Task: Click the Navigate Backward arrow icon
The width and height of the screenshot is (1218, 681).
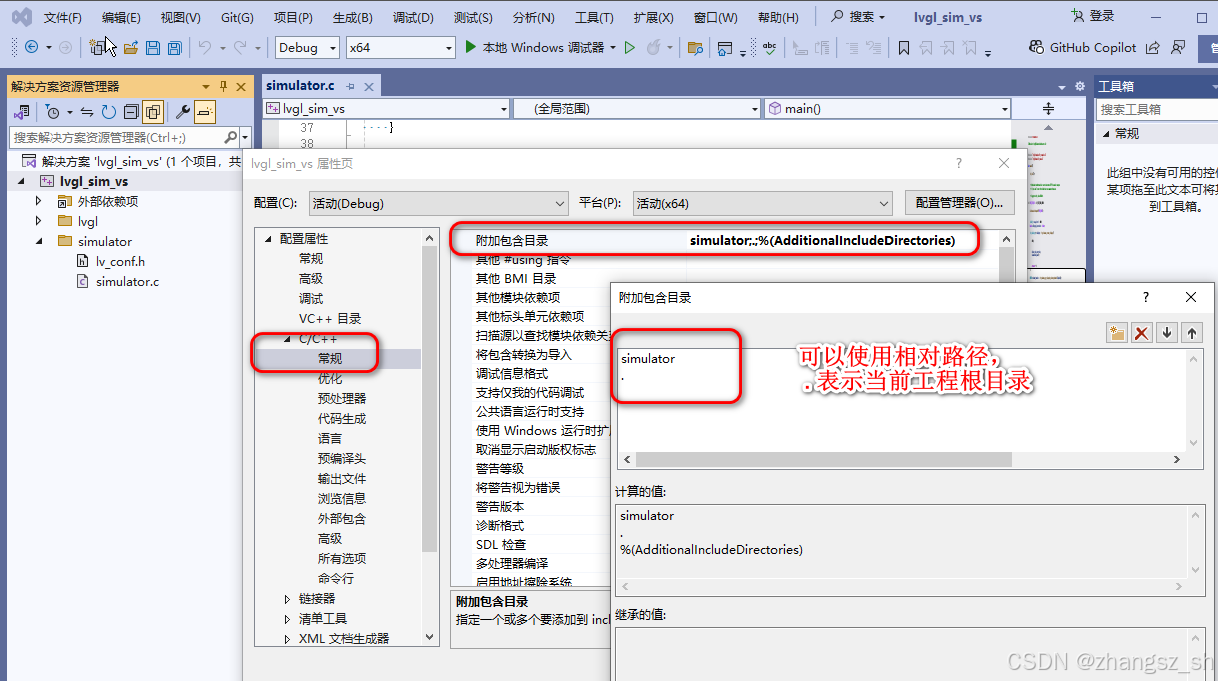Action: point(31,47)
